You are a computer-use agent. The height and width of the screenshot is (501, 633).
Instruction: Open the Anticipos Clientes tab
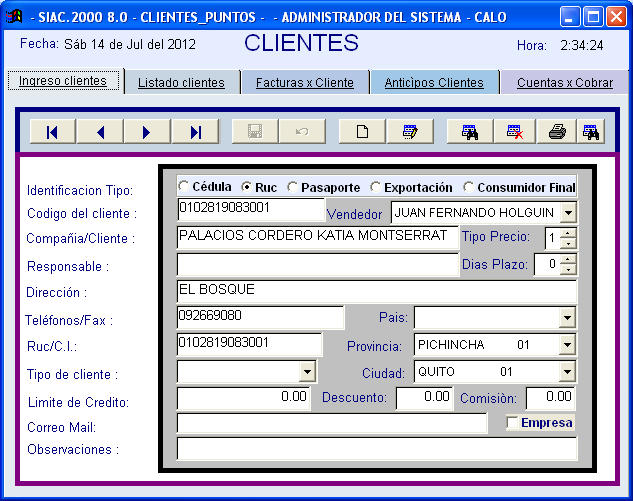click(434, 83)
